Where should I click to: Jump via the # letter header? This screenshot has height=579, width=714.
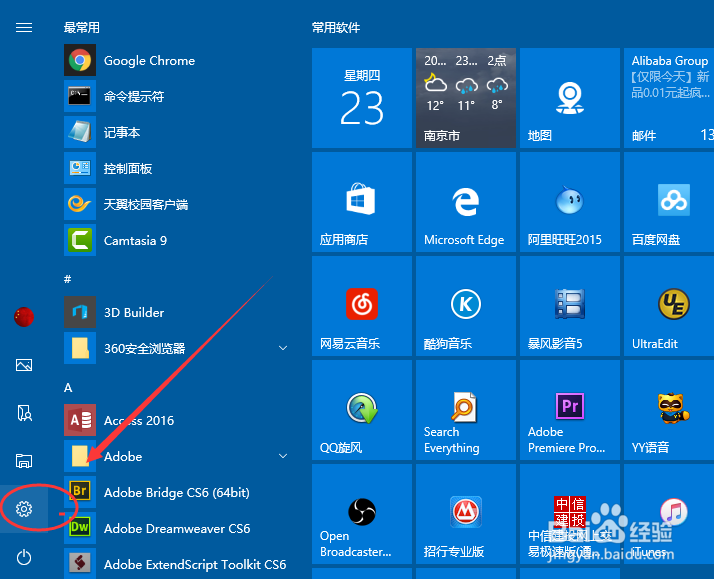click(x=67, y=279)
